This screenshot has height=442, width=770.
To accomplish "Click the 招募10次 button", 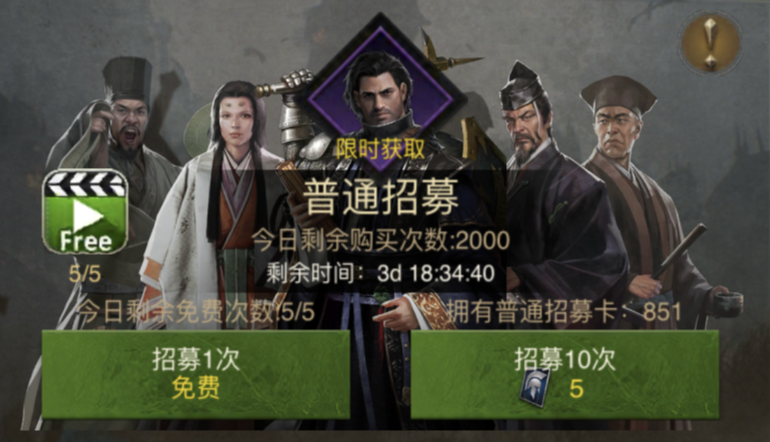I will (x=565, y=374).
